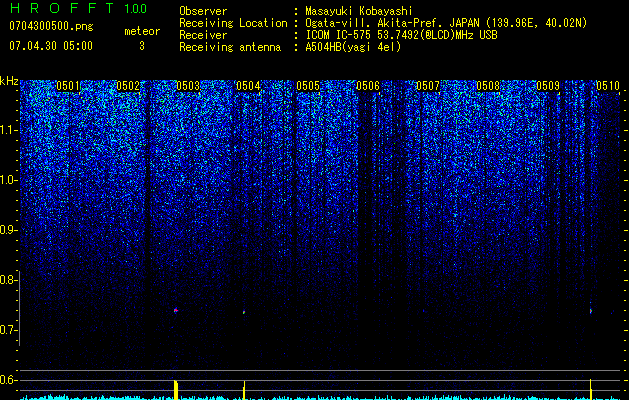Click the 0502 time marker label
629x400 pixels.
click(x=128, y=86)
